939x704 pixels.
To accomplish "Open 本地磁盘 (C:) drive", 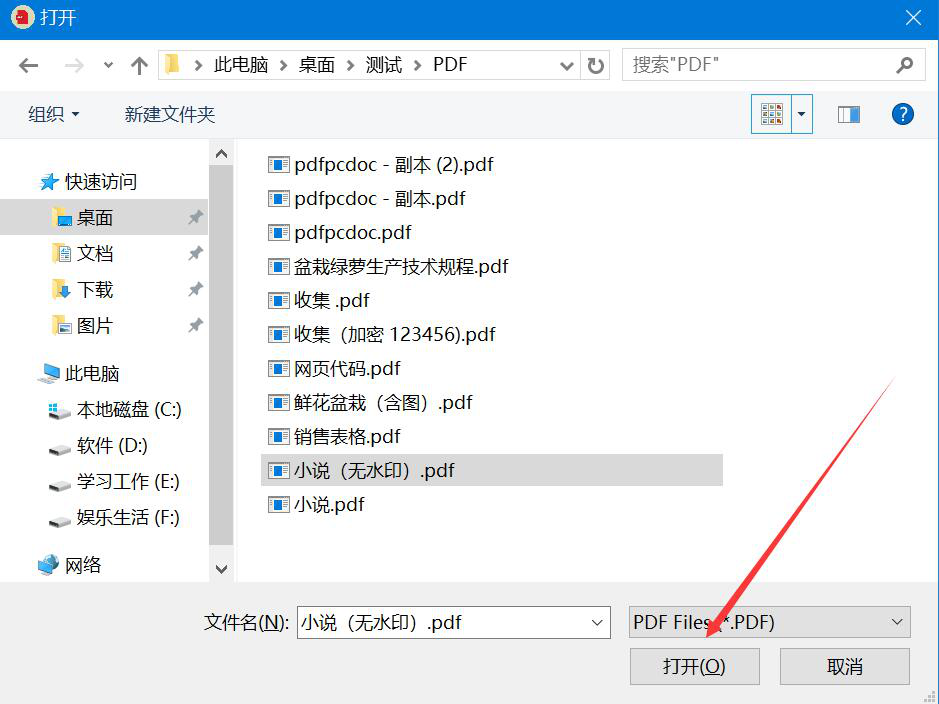I will [x=114, y=409].
